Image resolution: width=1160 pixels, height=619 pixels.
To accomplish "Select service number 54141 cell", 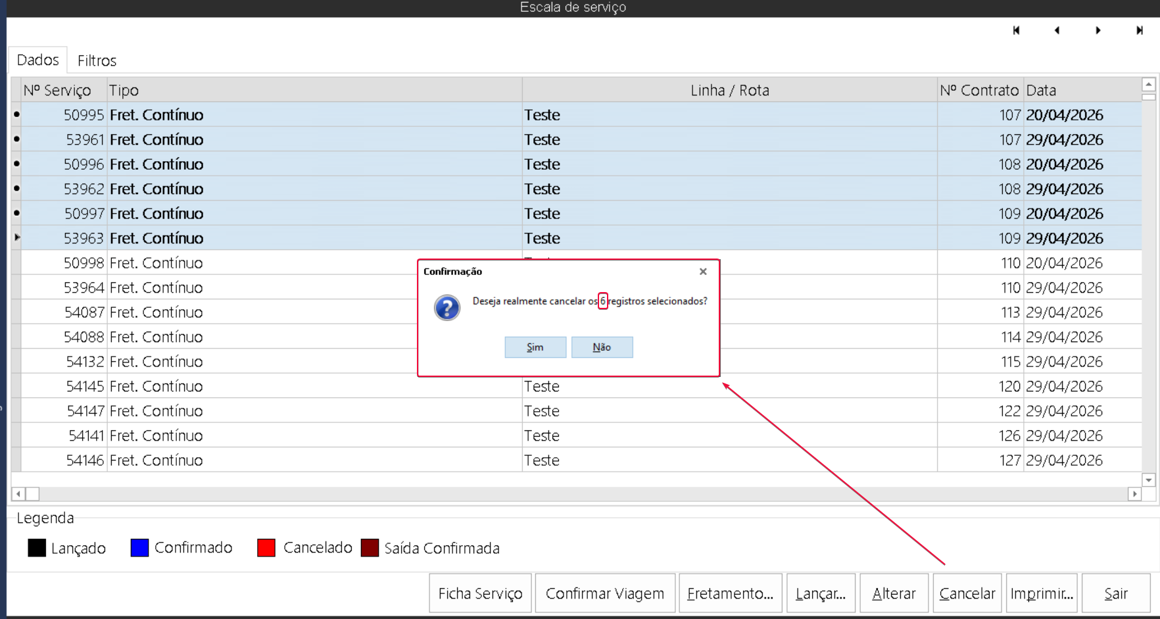I will tap(64, 435).
